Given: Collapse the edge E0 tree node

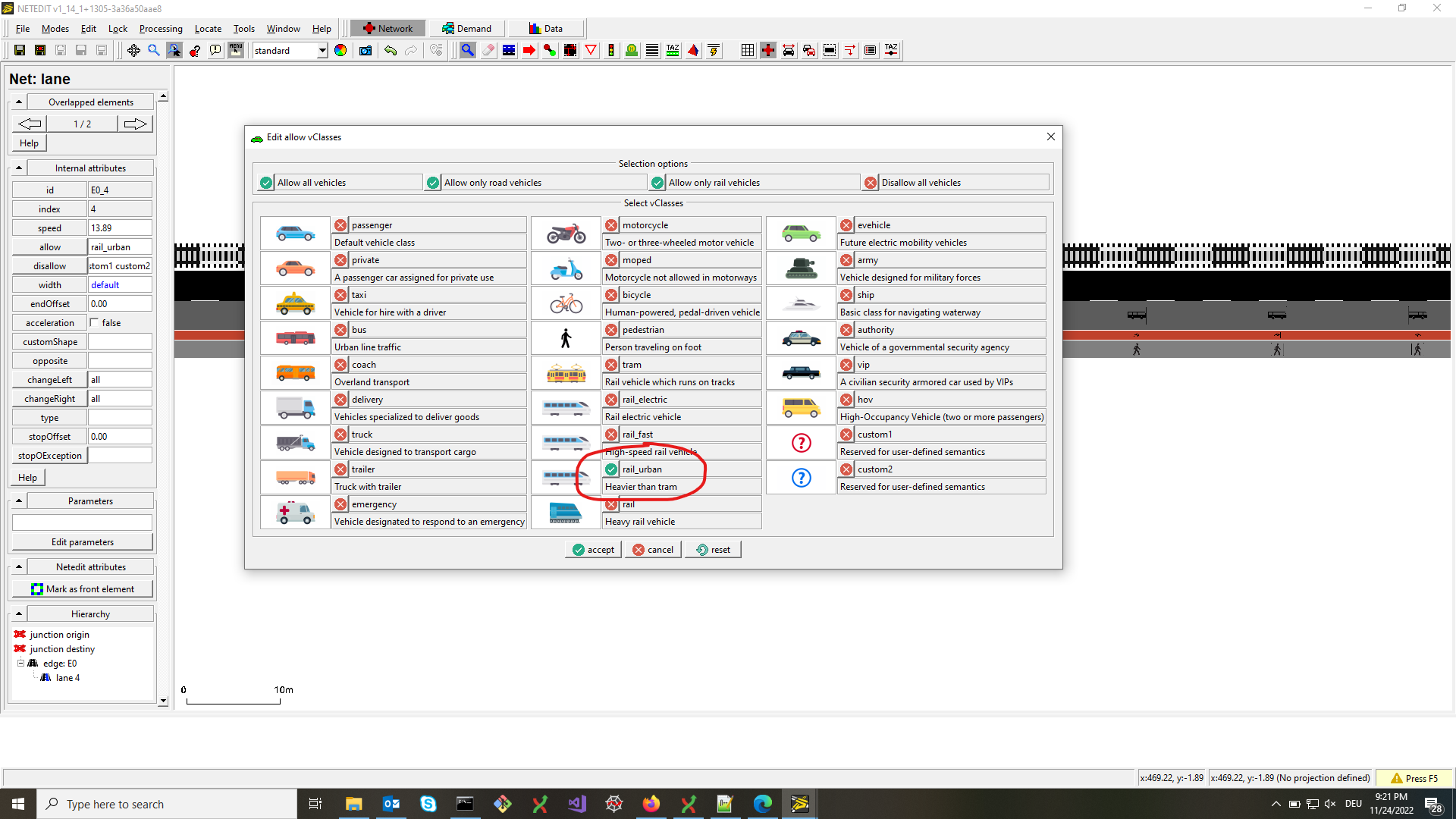Looking at the screenshot, I should [21, 664].
